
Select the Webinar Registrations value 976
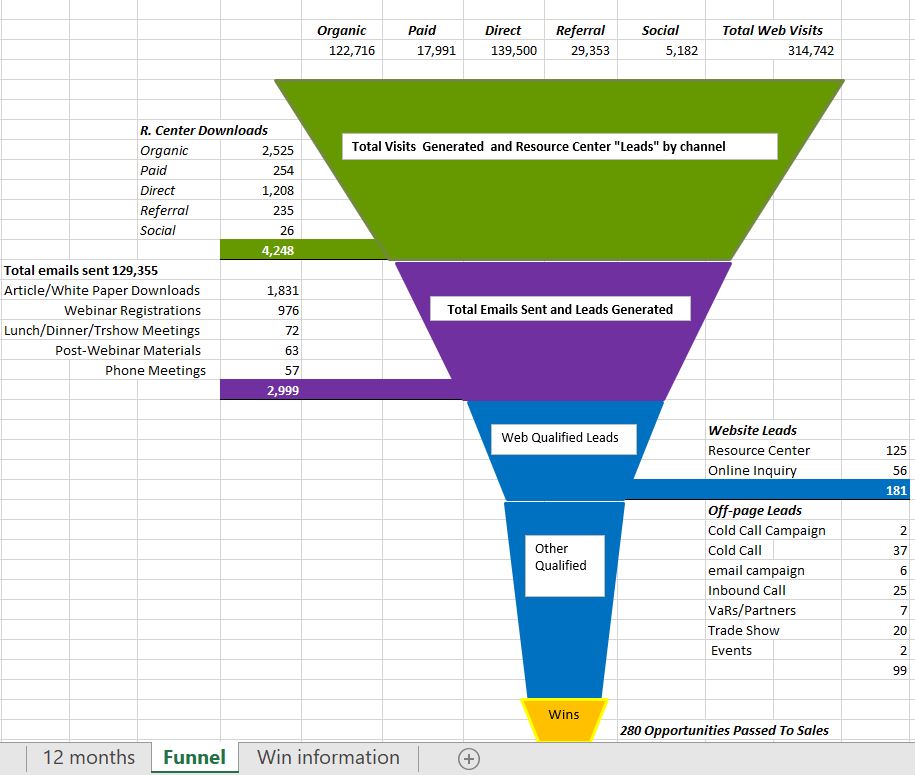click(x=287, y=310)
